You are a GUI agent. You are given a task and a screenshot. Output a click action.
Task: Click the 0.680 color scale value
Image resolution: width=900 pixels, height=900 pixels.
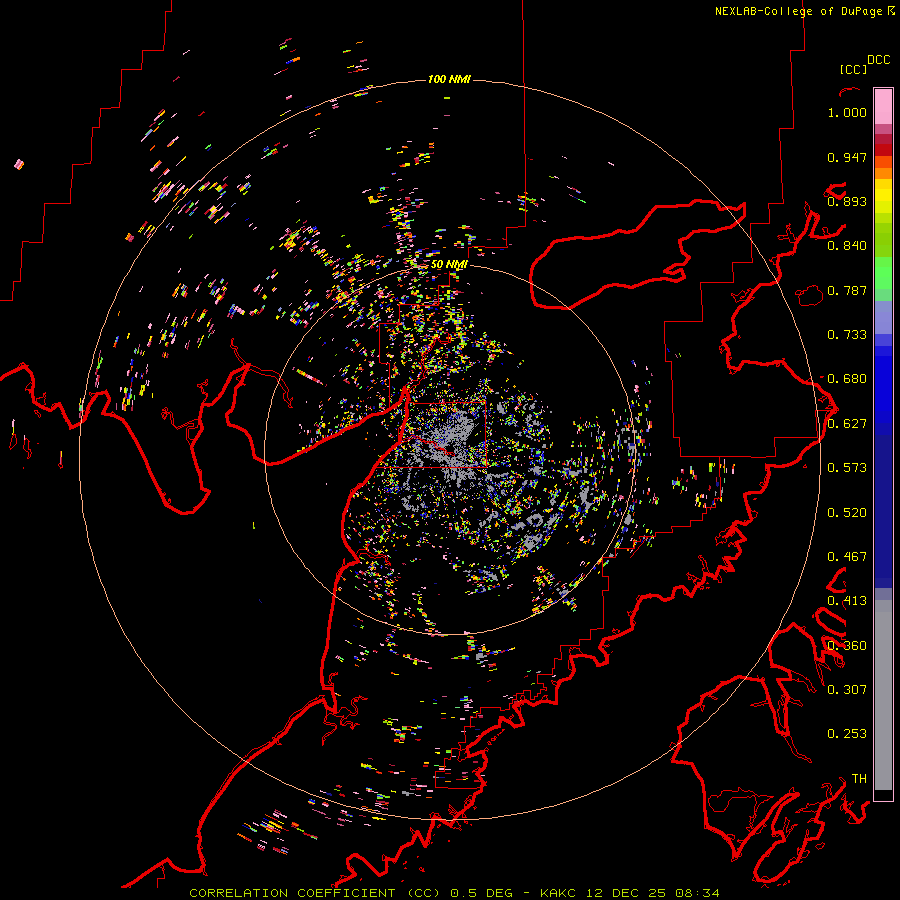pos(847,379)
